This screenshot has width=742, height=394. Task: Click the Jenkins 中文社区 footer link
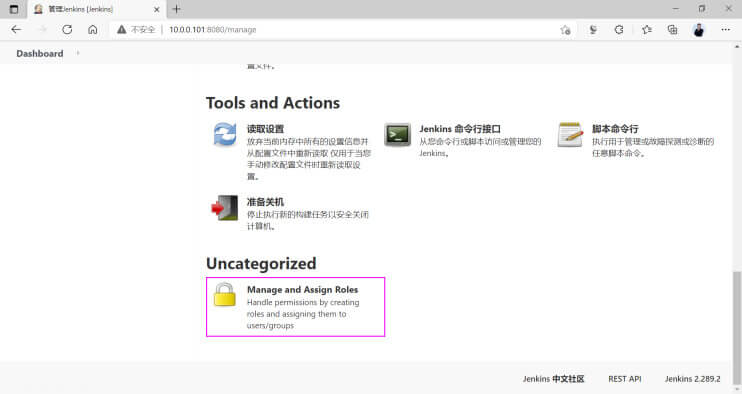point(554,379)
